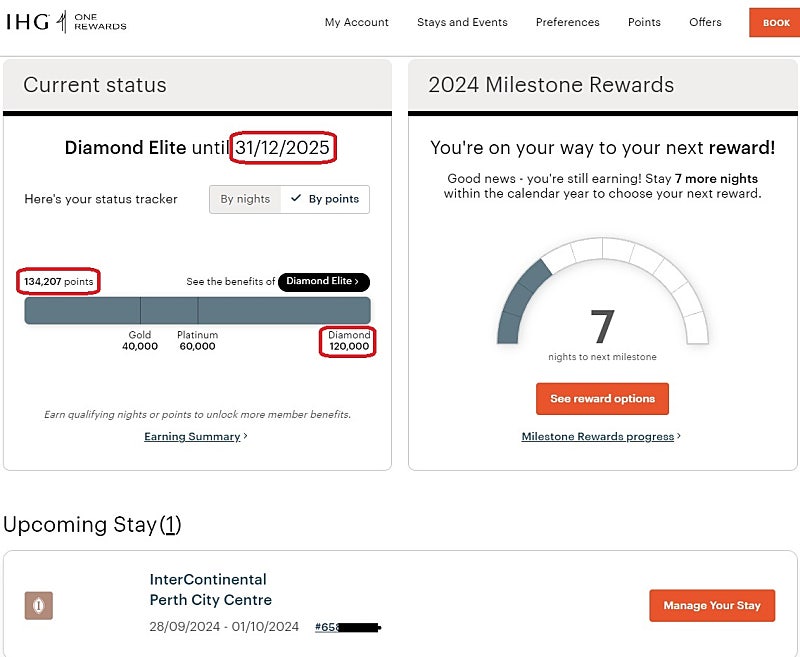Image resolution: width=800 pixels, height=657 pixels.
Task: Open the Offers menu item
Action: [705, 22]
